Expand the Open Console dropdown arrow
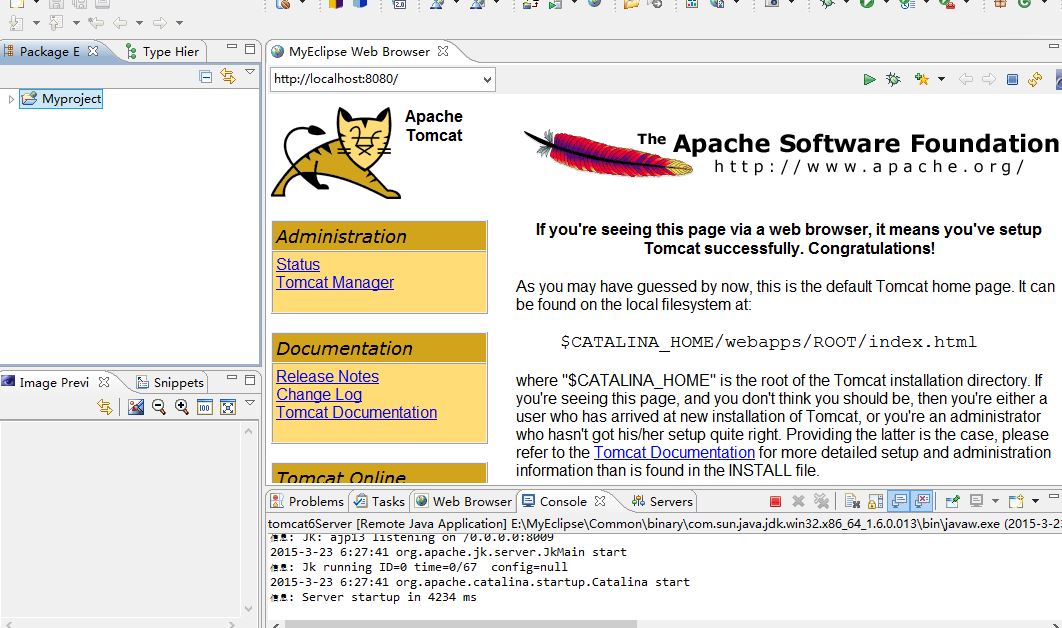This screenshot has width=1062, height=628. (x=1035, y=501)
